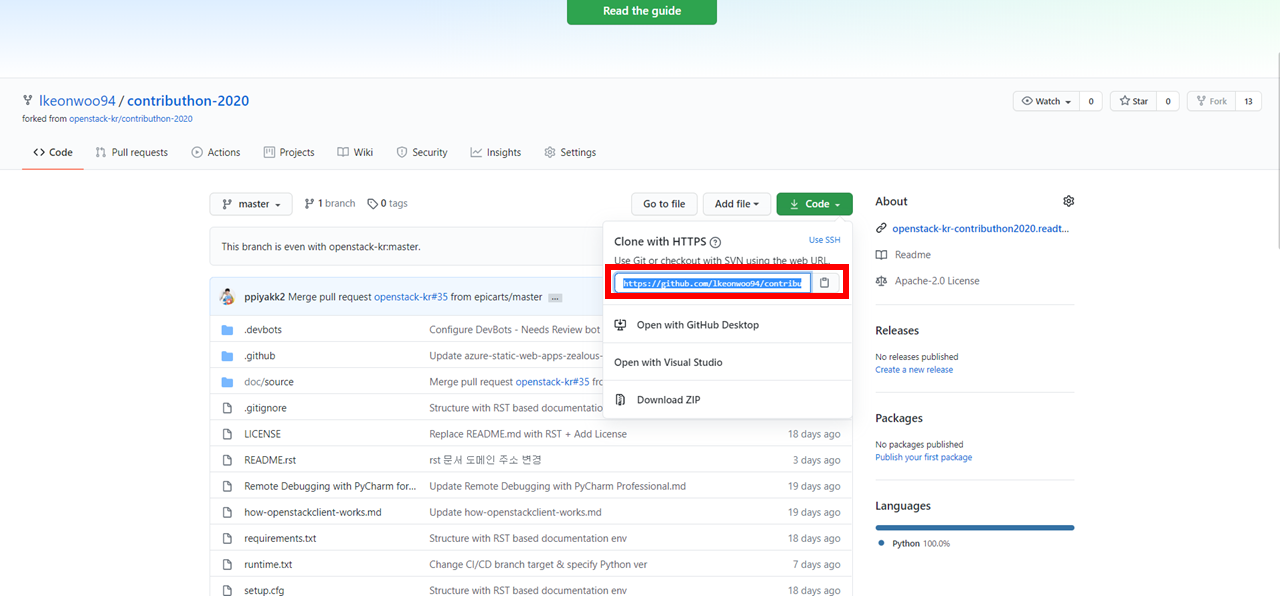Screen dimensions: 1280x596
Task: Click the ppiyakk2 avatar image
Action: pos(228,297)
